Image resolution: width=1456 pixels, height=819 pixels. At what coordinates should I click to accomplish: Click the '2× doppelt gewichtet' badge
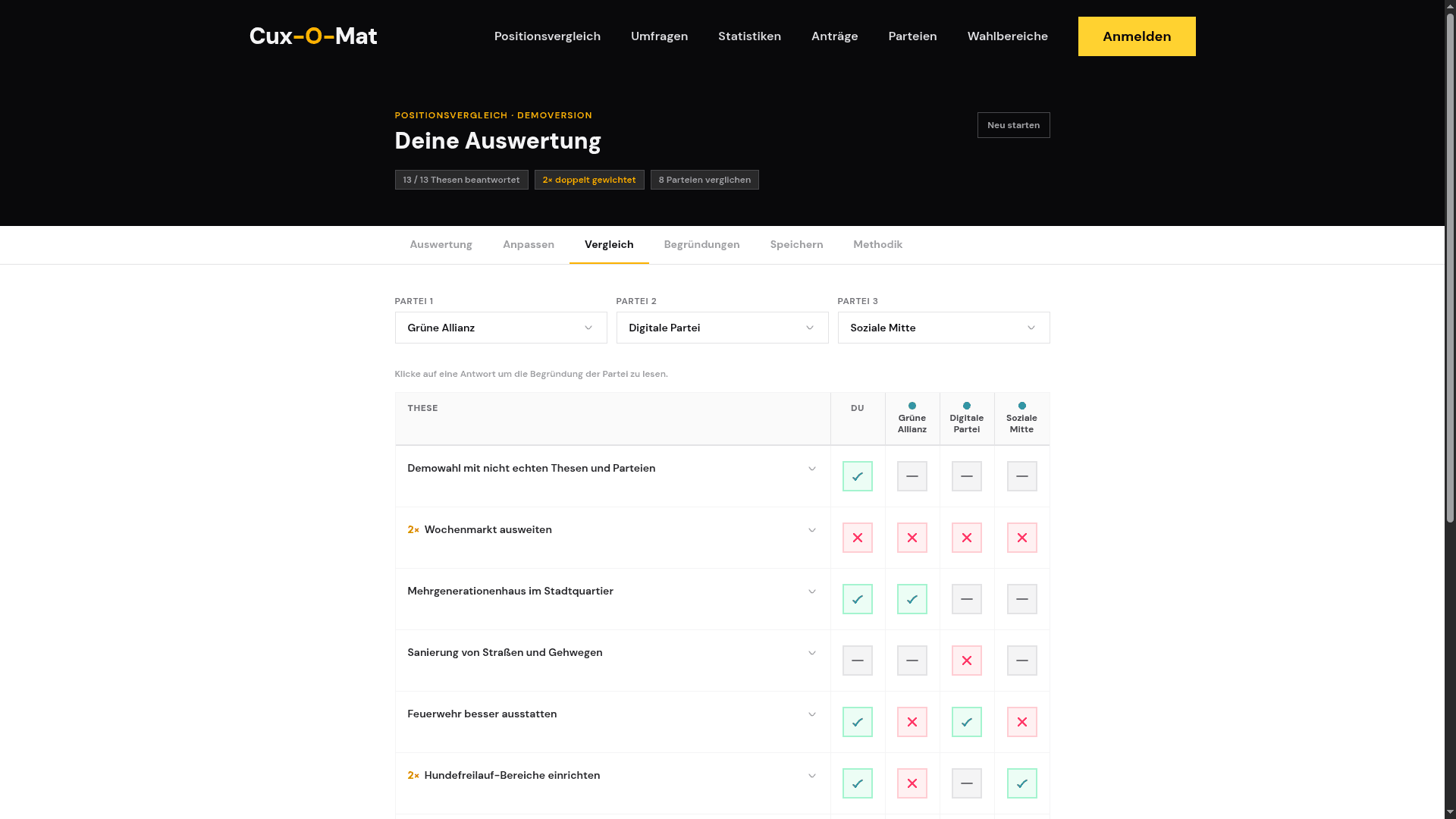589,180
